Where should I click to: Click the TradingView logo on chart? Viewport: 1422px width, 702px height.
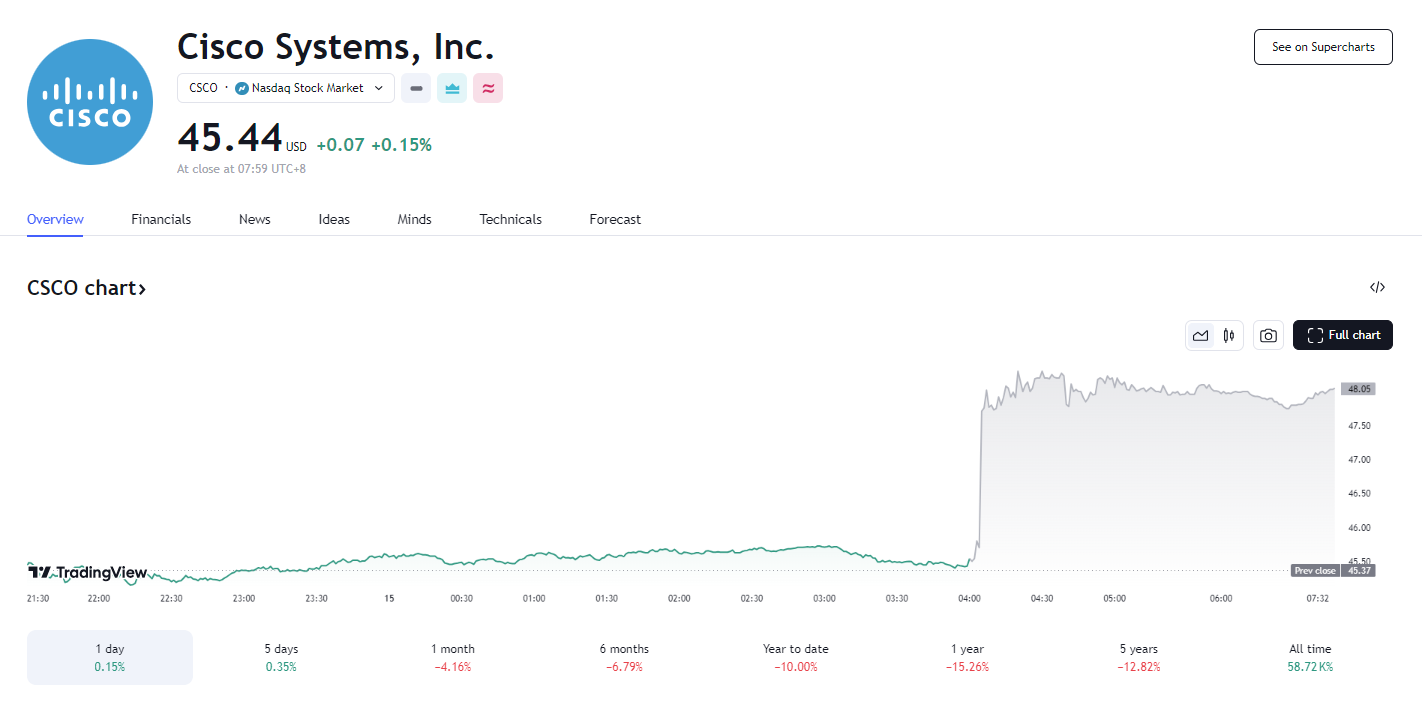click(x=88, y=573)
